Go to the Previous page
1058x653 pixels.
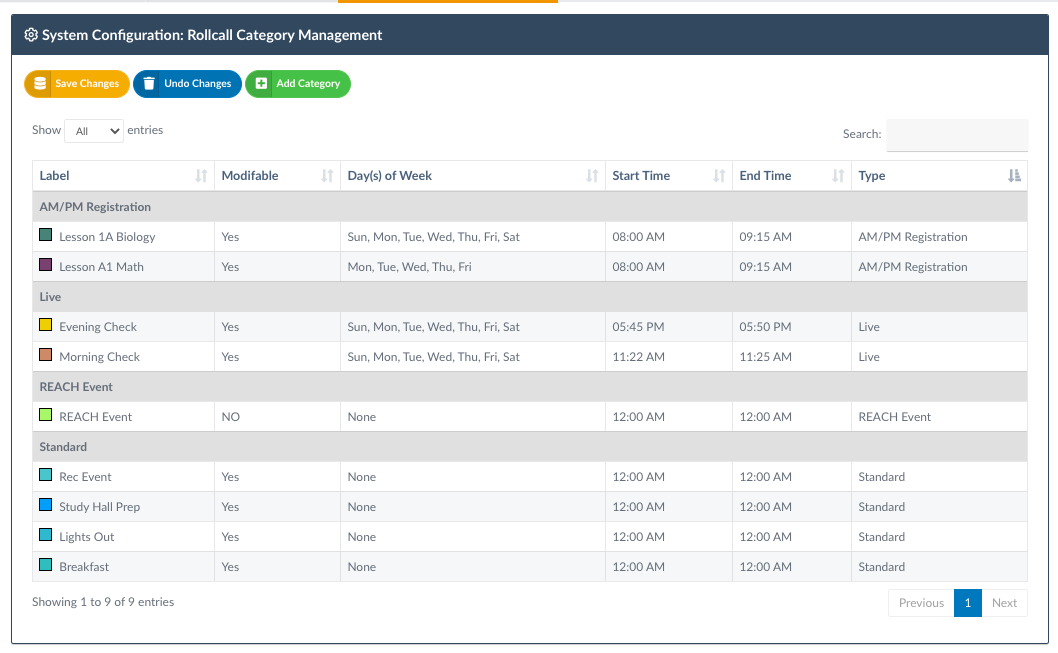pyautogui.click(x=921, y=603)
